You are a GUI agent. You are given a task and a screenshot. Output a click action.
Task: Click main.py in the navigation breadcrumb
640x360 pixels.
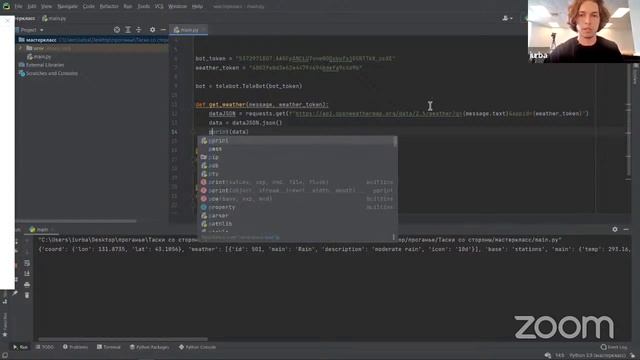pyautogui.click(x=54, y=18)
